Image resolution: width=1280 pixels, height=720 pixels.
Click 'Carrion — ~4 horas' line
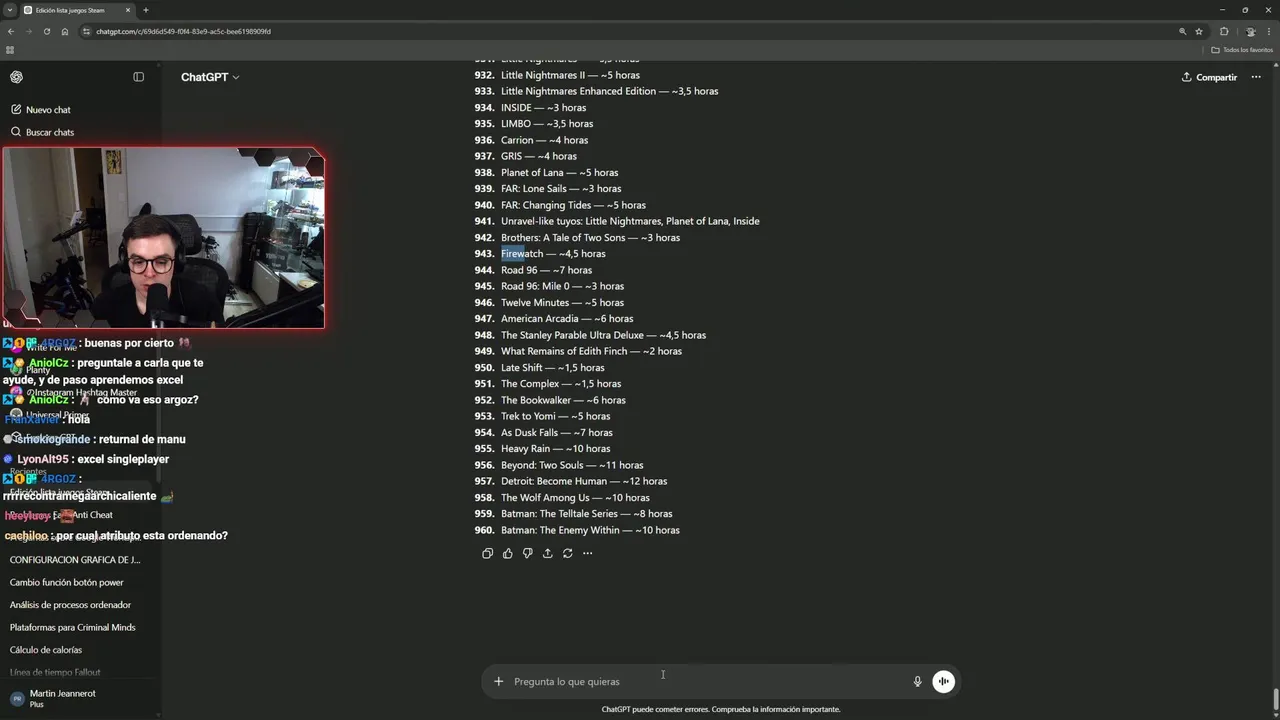[x=544, y=140]
